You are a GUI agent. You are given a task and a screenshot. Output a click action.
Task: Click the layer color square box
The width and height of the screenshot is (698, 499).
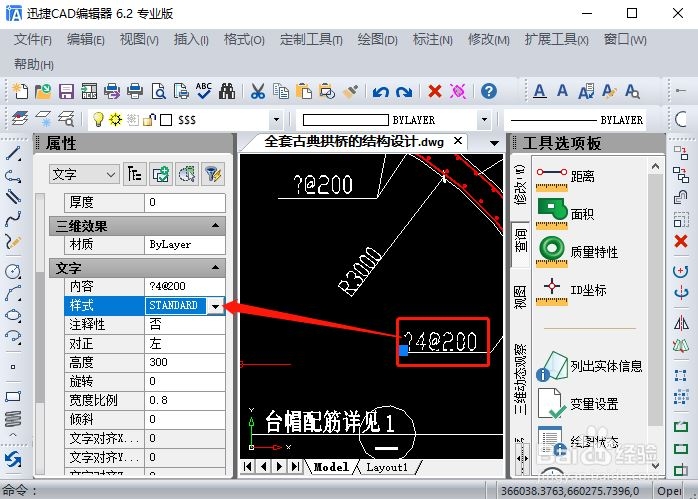pyautogui.click(x=166, y=120)
